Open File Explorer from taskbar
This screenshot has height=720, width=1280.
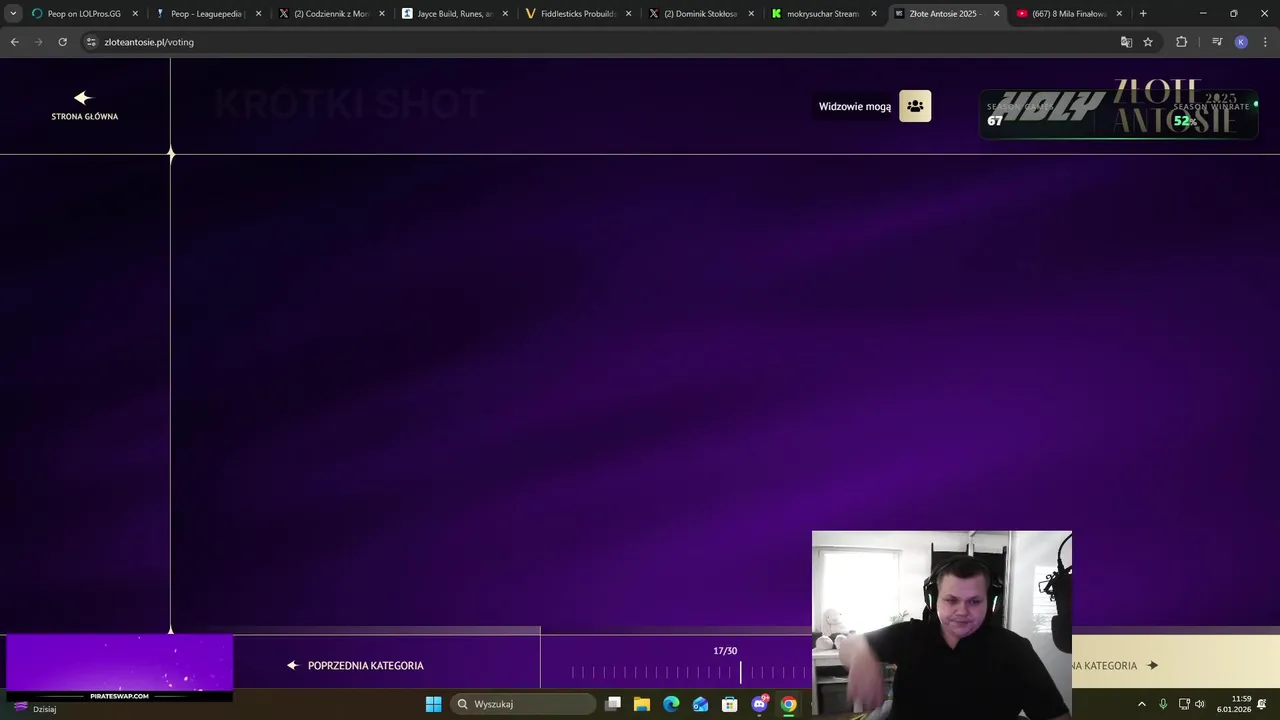642,704
